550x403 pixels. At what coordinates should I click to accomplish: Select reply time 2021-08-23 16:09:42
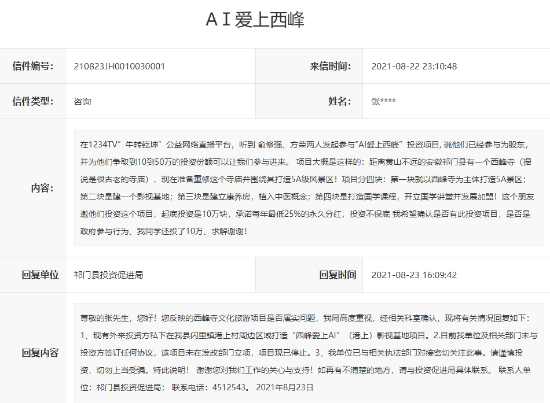[x=414, y=275]
